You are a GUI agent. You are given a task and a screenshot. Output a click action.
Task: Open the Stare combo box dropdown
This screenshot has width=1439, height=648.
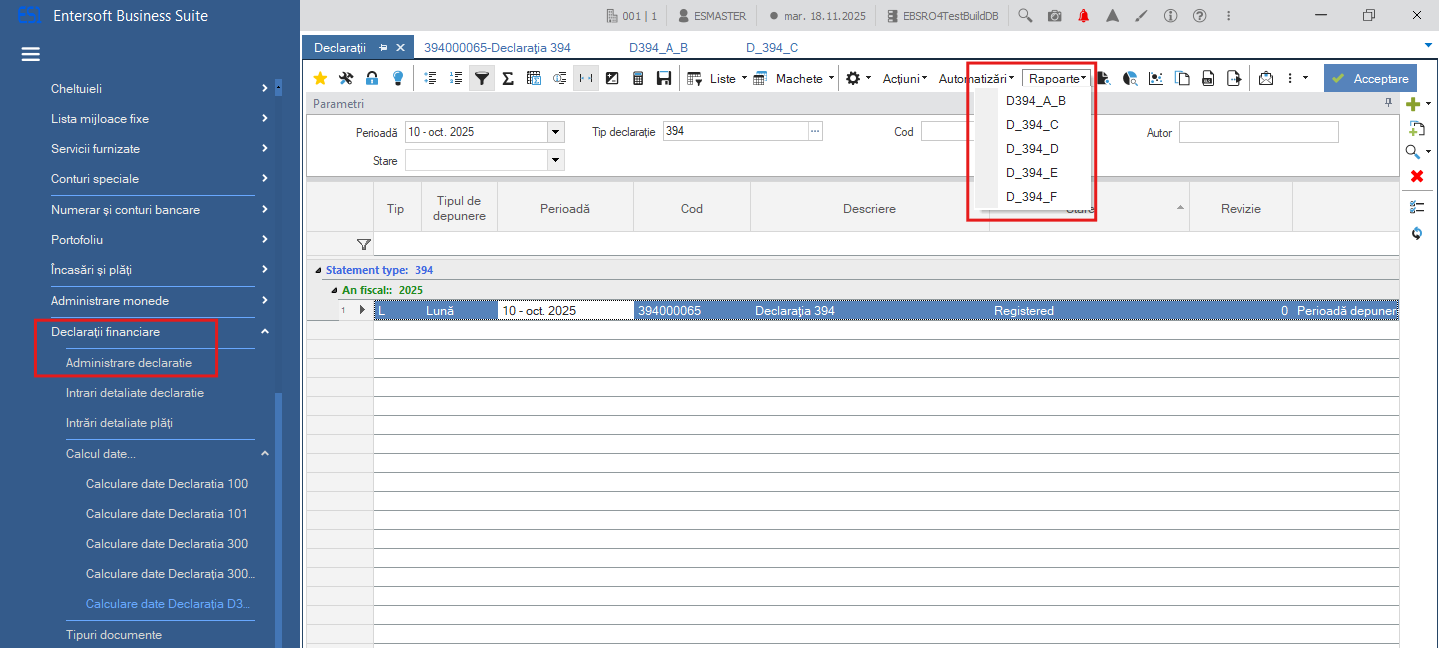pos(556,160)
